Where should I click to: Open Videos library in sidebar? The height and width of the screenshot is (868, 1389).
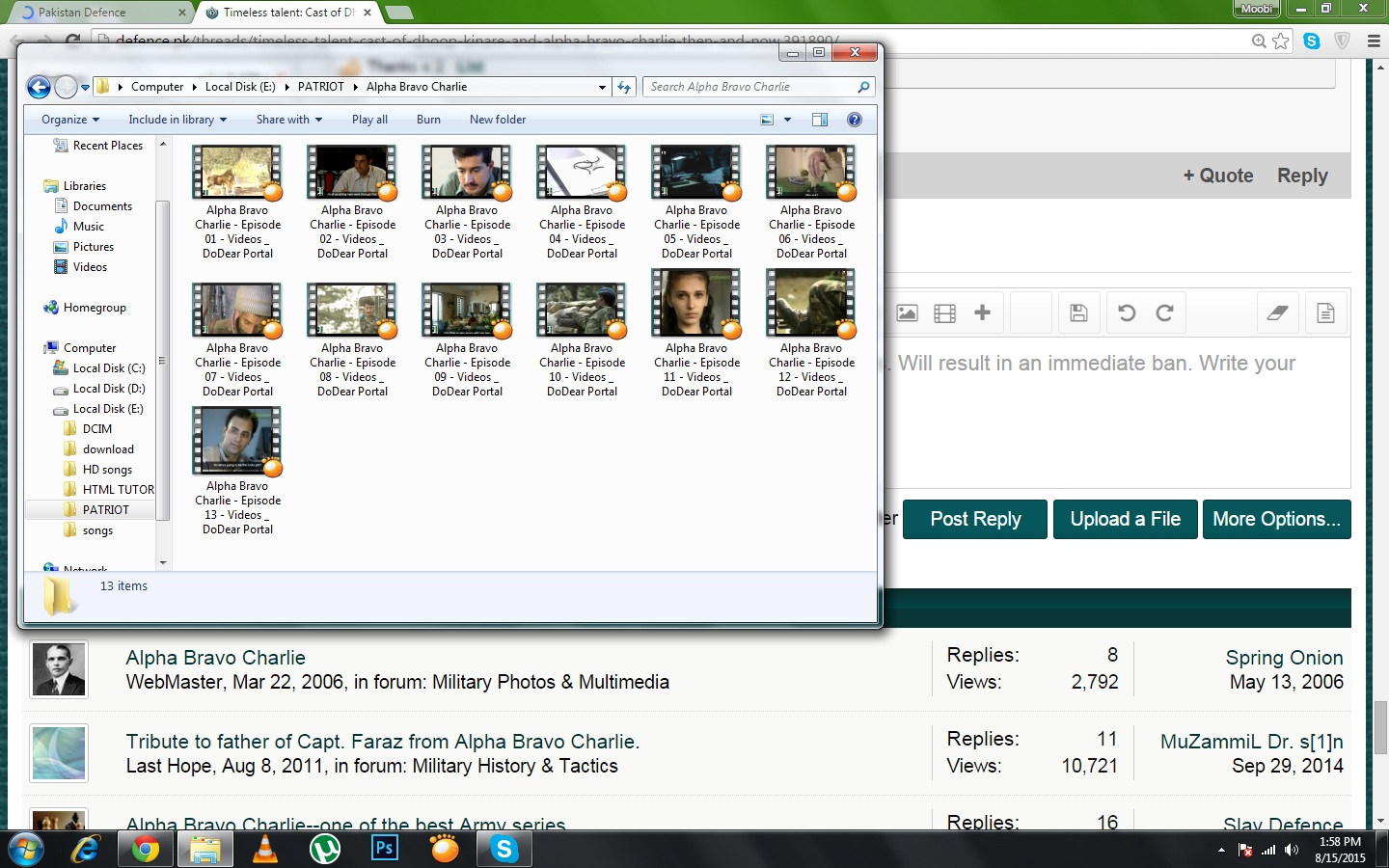[81, 267]
